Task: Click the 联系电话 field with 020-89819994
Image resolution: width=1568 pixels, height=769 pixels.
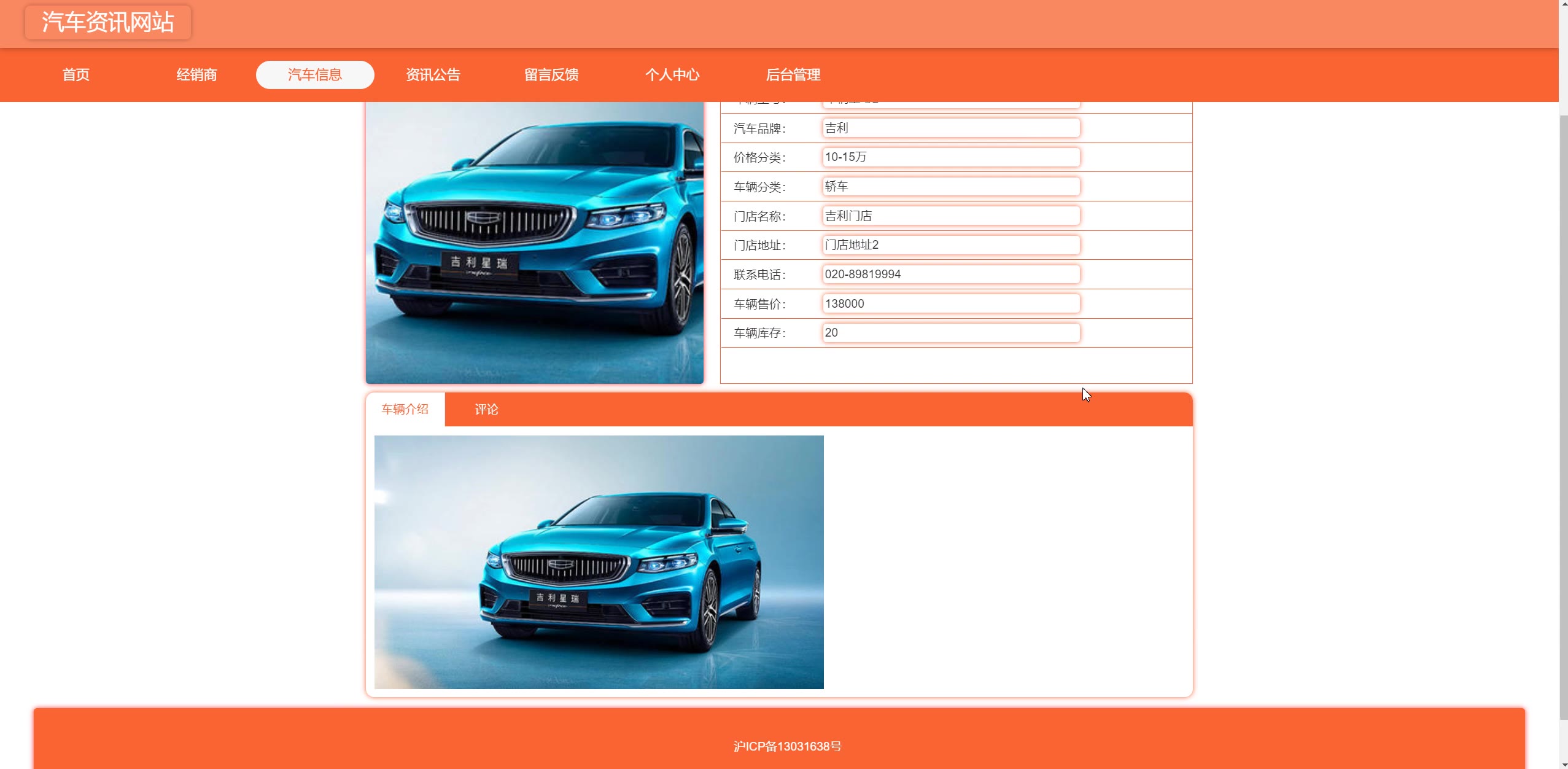Action: [x=950, y=275]
